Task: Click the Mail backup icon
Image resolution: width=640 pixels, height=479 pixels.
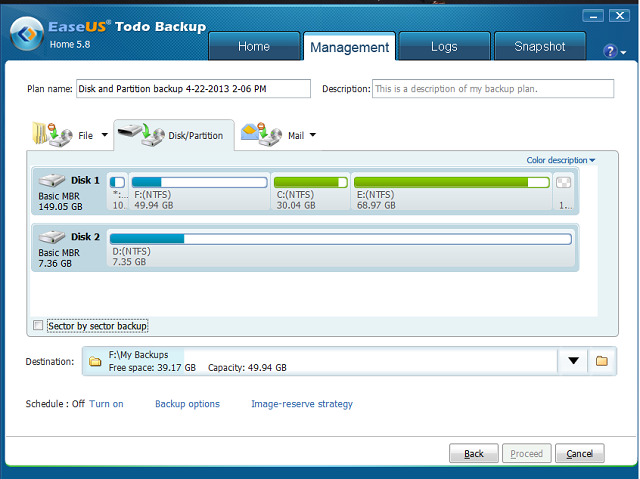Action: point(263,134)
